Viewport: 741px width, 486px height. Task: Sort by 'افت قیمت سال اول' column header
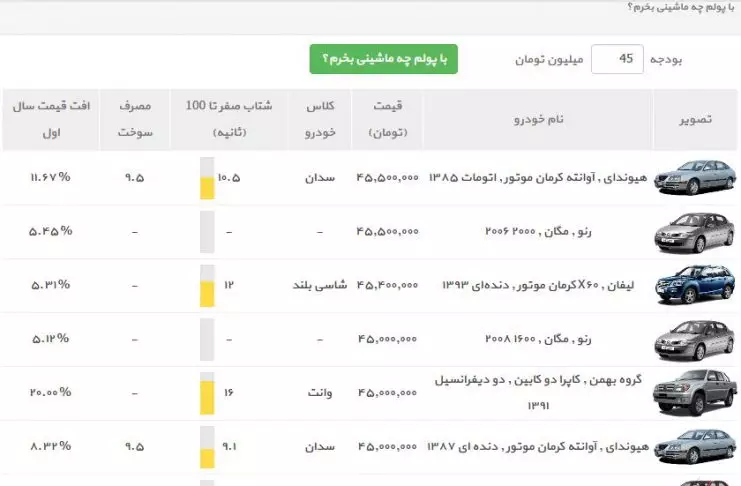click(51, 119)
